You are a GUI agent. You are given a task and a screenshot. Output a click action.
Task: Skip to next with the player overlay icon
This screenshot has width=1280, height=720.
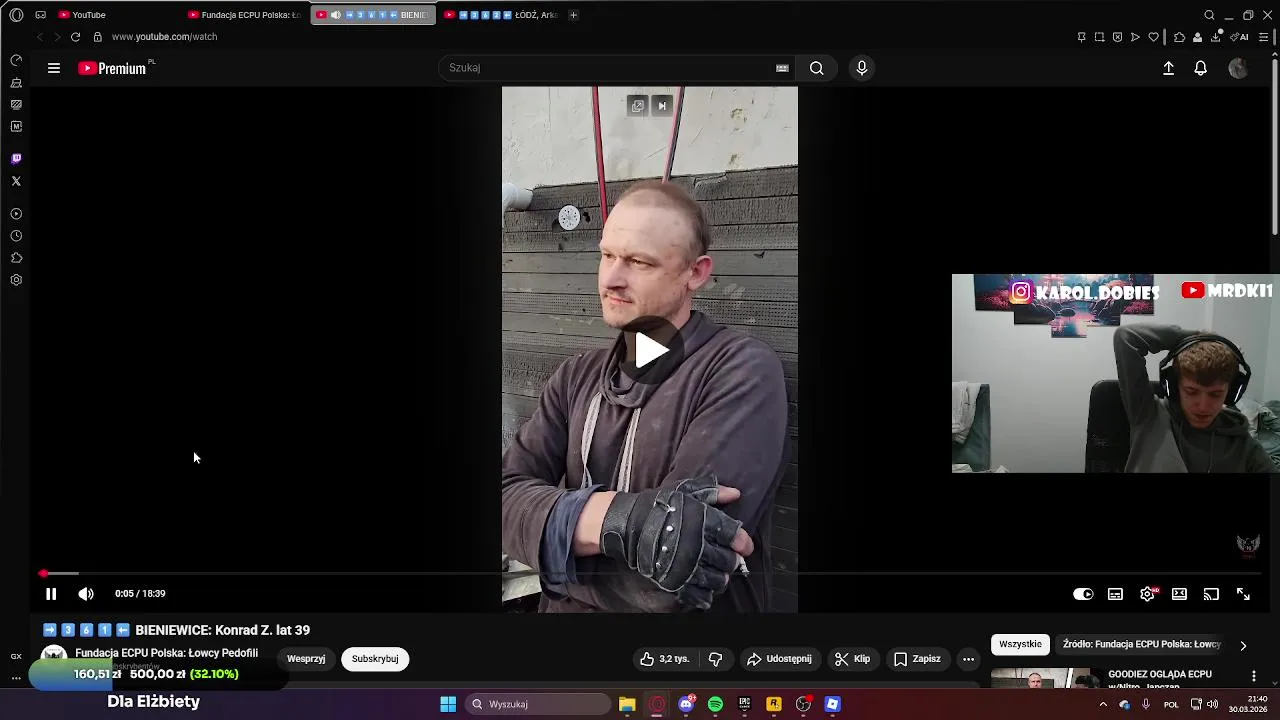(x=662, y=106)
